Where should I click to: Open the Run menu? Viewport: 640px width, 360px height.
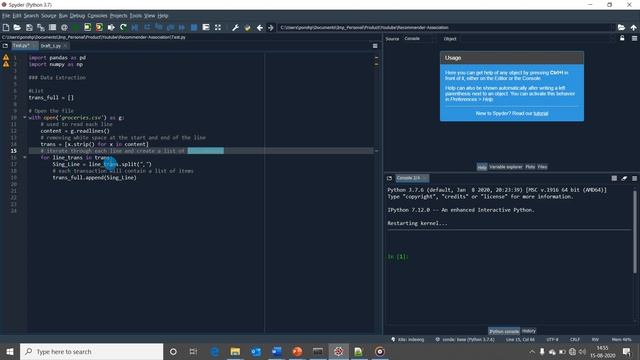click(63, 16)
